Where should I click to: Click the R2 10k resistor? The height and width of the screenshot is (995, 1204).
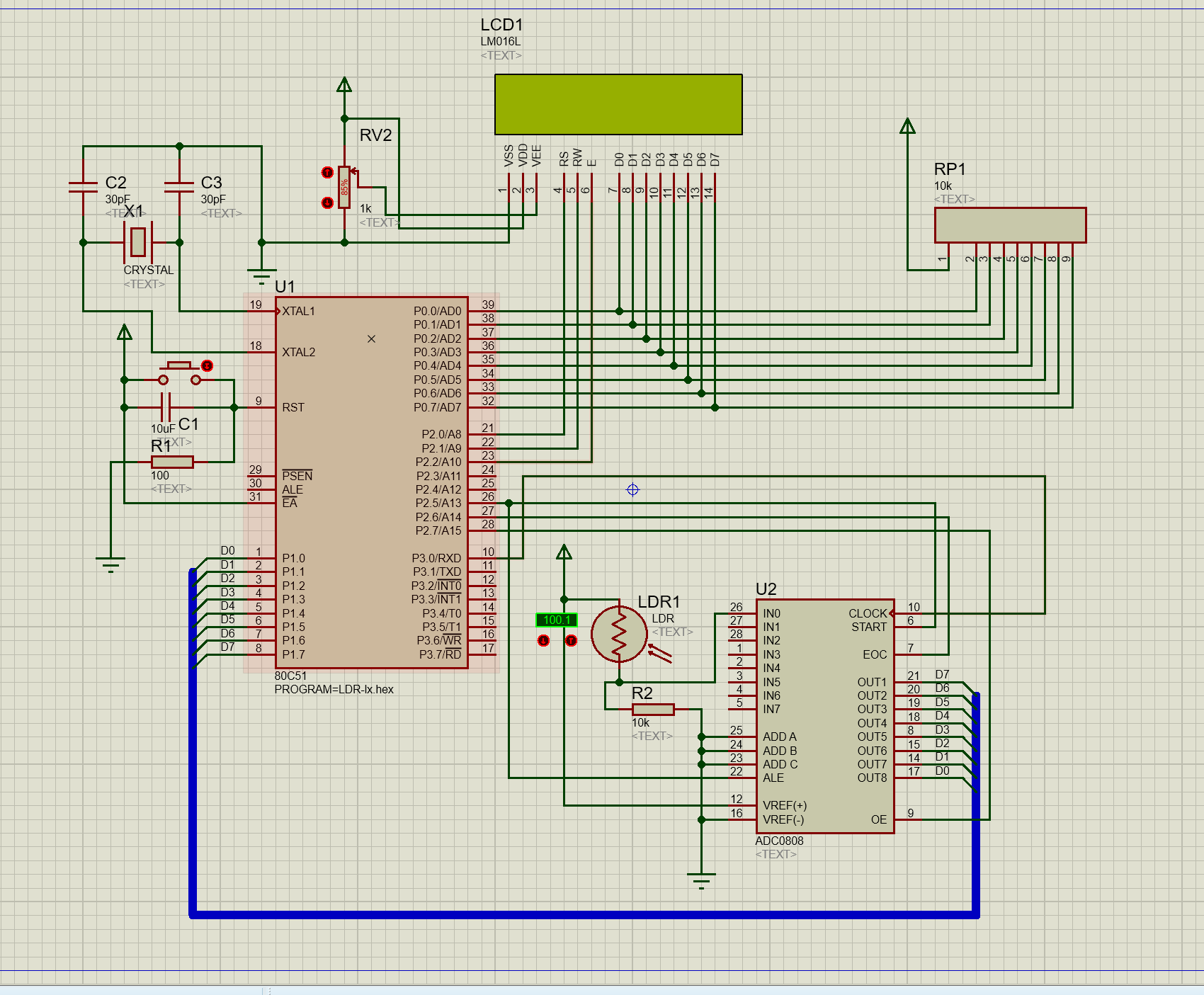point(652,709)
